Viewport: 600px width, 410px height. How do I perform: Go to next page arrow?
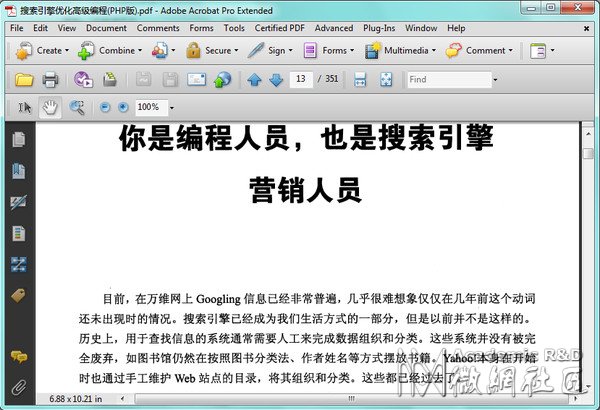tap(276, 80)
